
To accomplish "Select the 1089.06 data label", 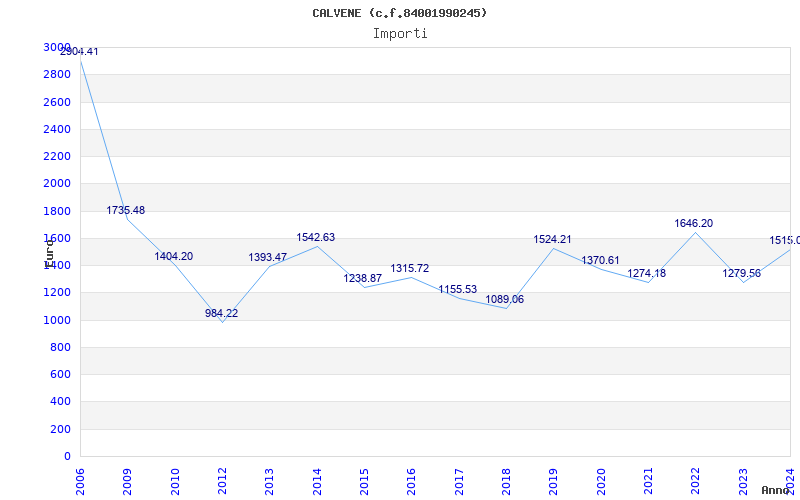I will pos(505,299).
